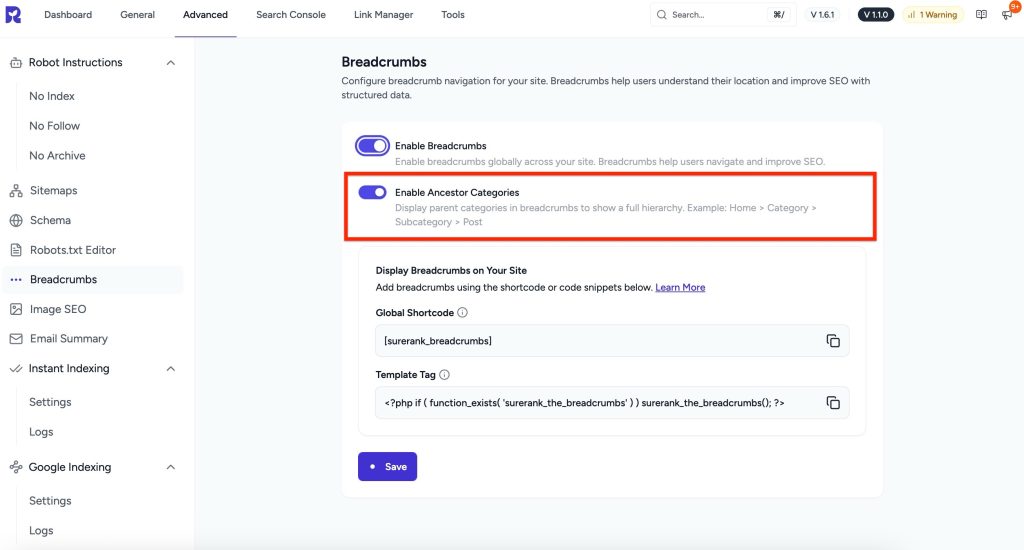The image size is (1024, 550).
Task: Select the Robots.txt Editor sidebar item
Action: point(73,250)
